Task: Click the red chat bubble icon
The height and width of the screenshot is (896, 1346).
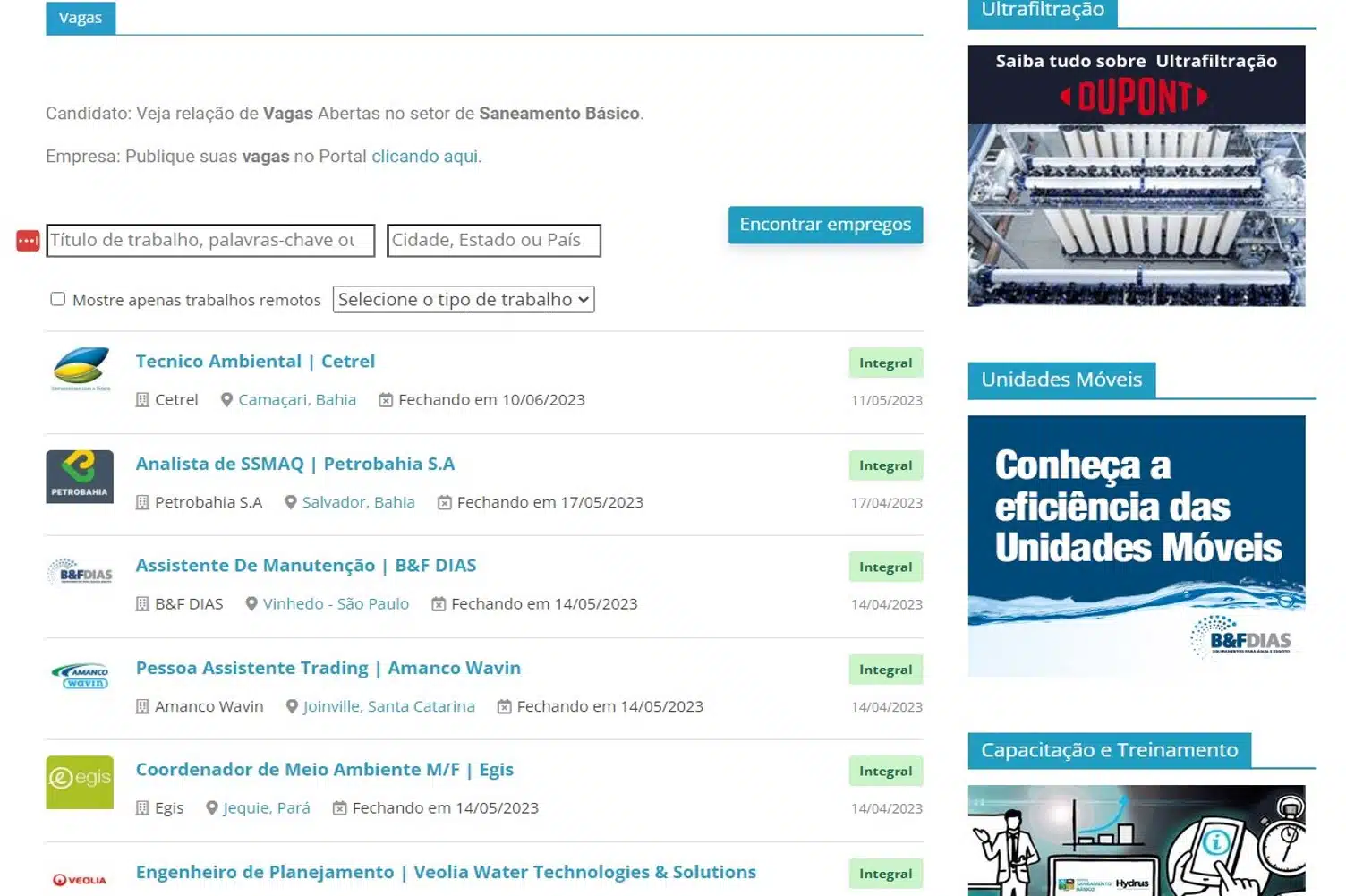Action: pos(28,241)
